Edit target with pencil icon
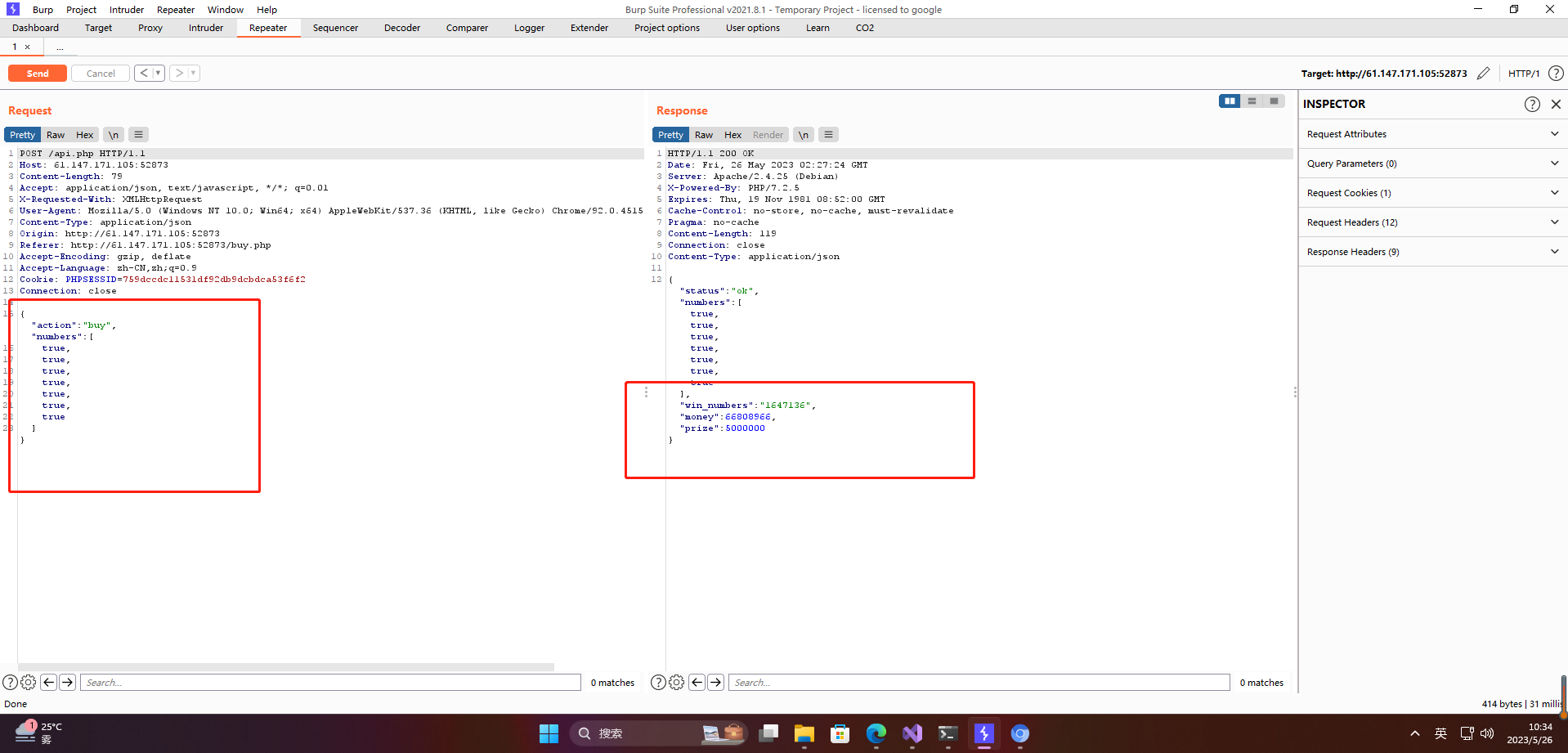 click(x=1483, y=74)
